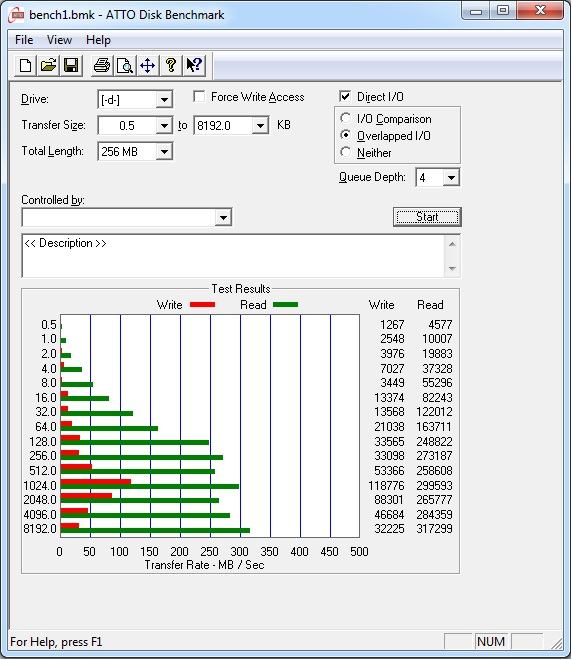Click the 512.0 transfer size row label
572x660 pixels.
(x=43, y=471)
